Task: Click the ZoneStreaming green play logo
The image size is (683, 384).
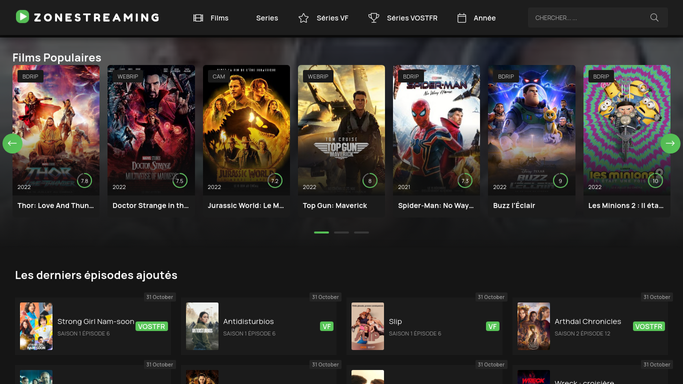Action: tap(22, 17)
